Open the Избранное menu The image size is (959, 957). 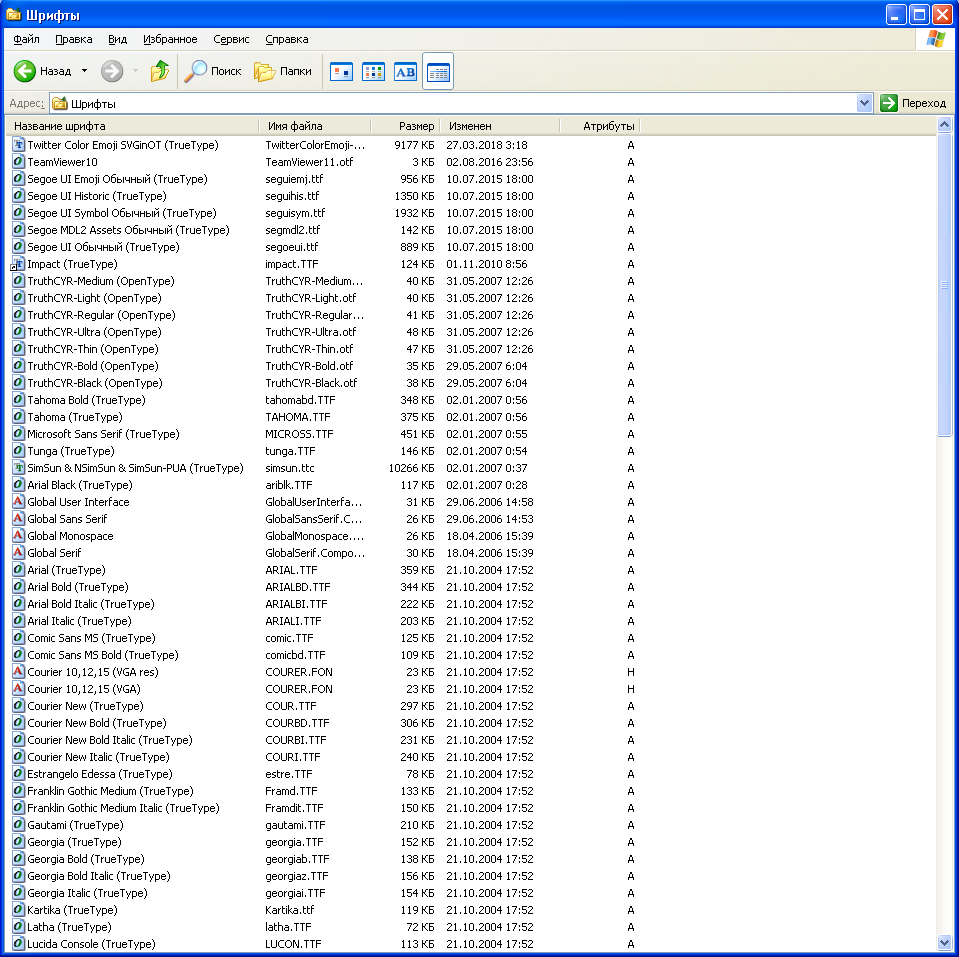point(170,39)
